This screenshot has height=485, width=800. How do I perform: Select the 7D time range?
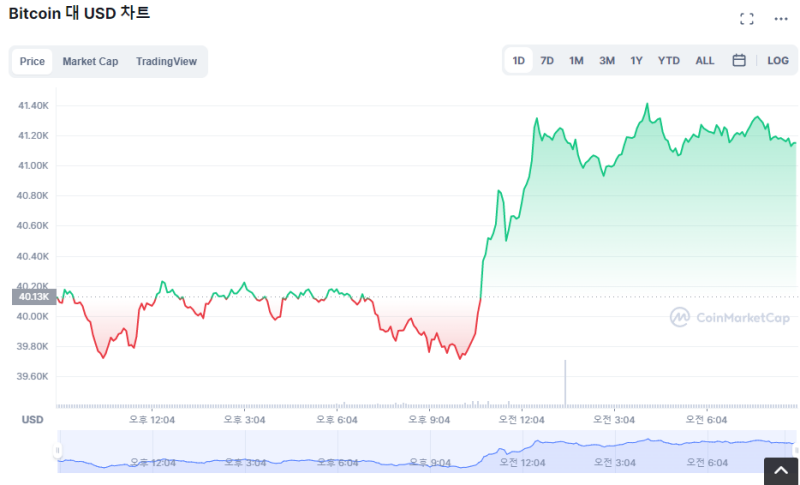(547, 60)
